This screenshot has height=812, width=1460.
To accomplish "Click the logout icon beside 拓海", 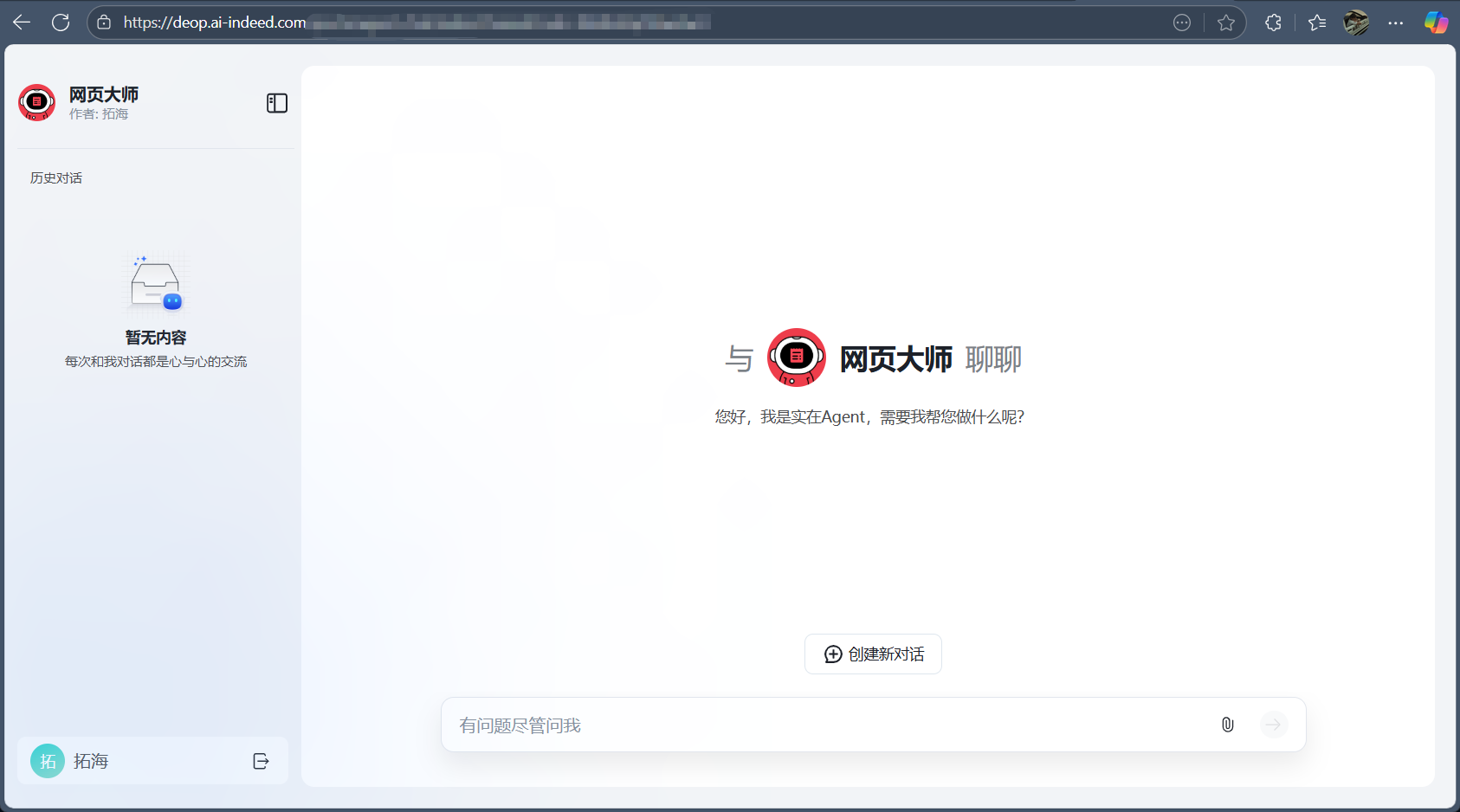I will [261, 761].
